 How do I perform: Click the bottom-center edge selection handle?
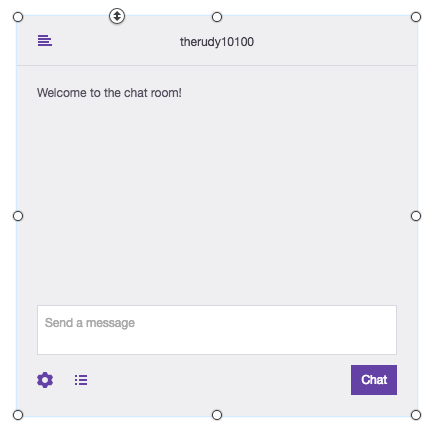(217, 415)
